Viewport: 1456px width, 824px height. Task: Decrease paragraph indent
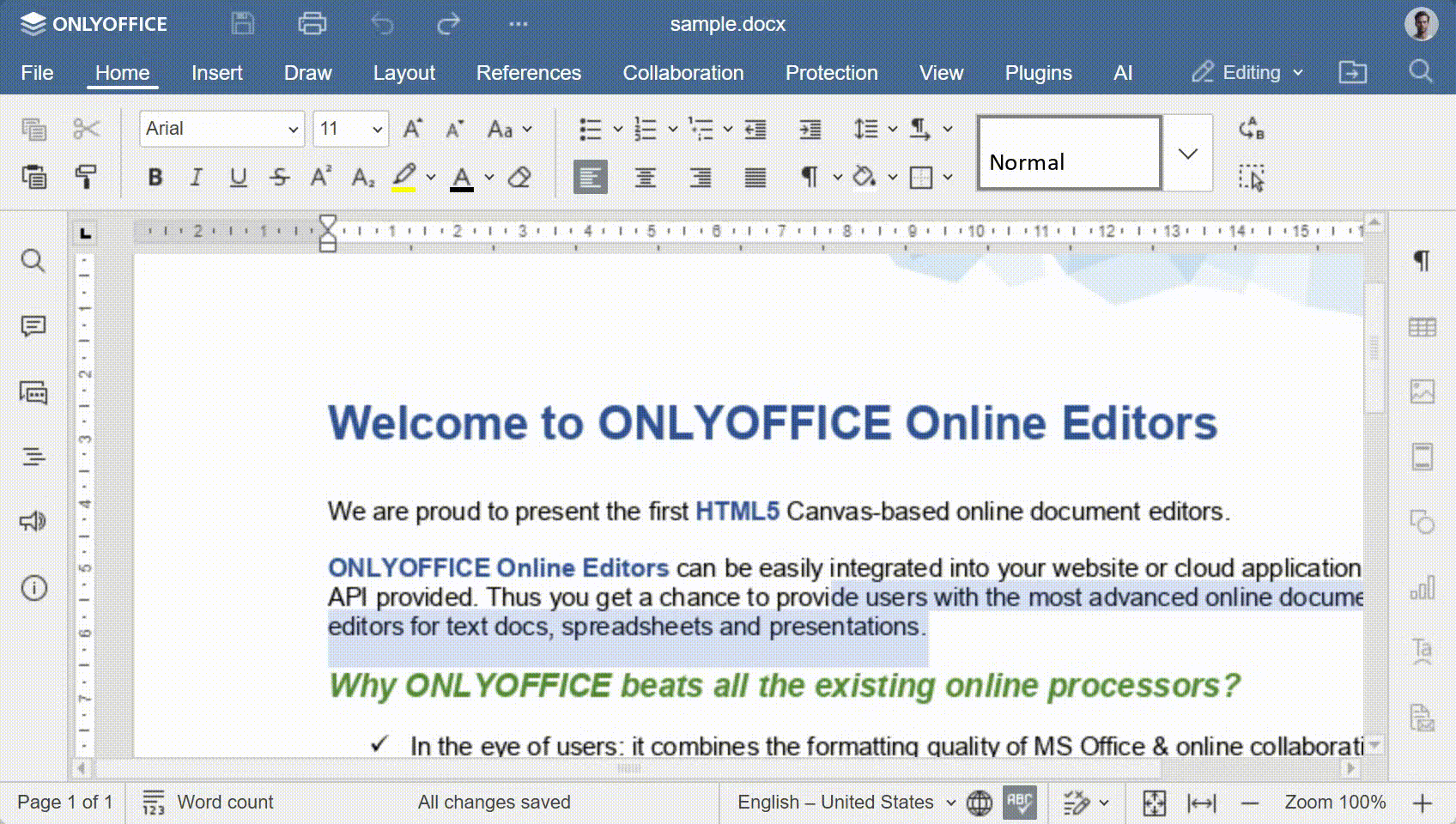755,130
